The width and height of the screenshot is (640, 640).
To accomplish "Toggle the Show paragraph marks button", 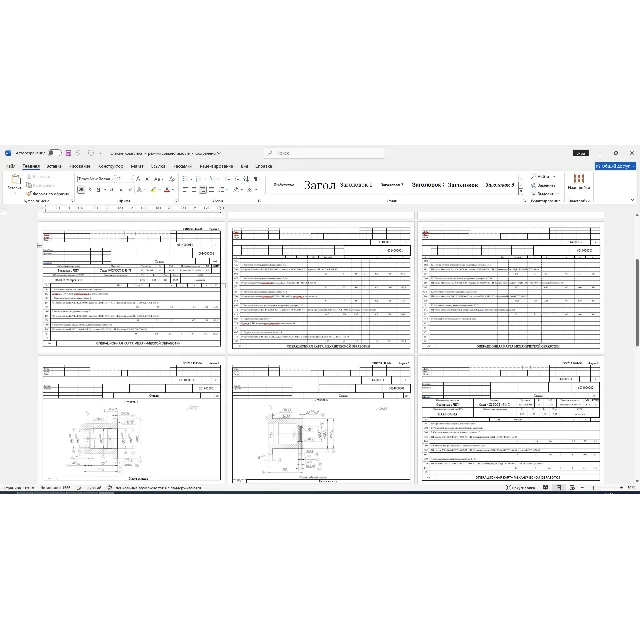I will 256,179.
